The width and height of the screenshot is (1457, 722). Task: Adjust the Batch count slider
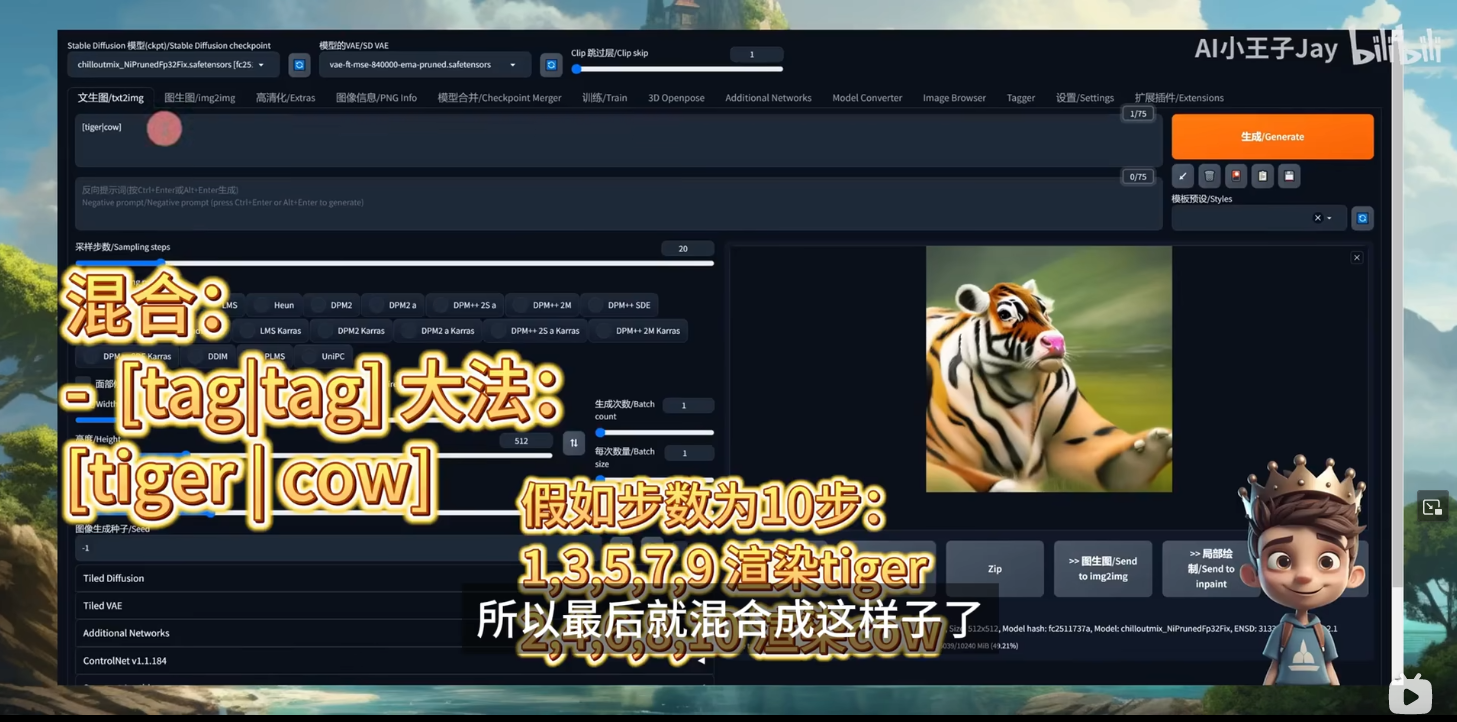(654, 432)
